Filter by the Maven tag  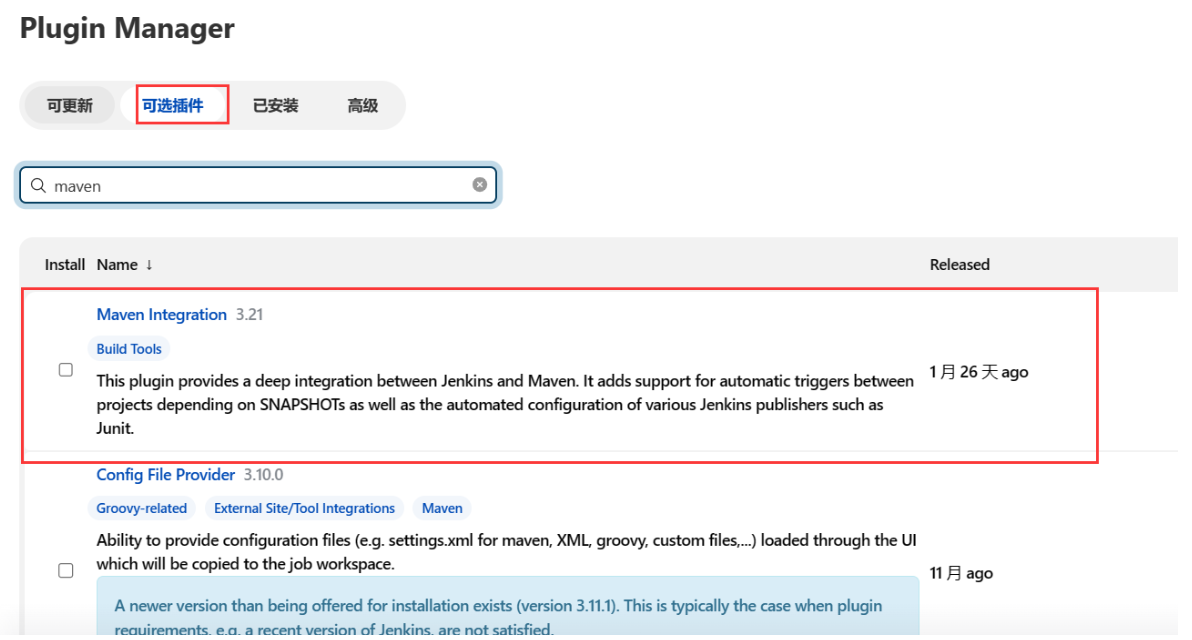442,509
